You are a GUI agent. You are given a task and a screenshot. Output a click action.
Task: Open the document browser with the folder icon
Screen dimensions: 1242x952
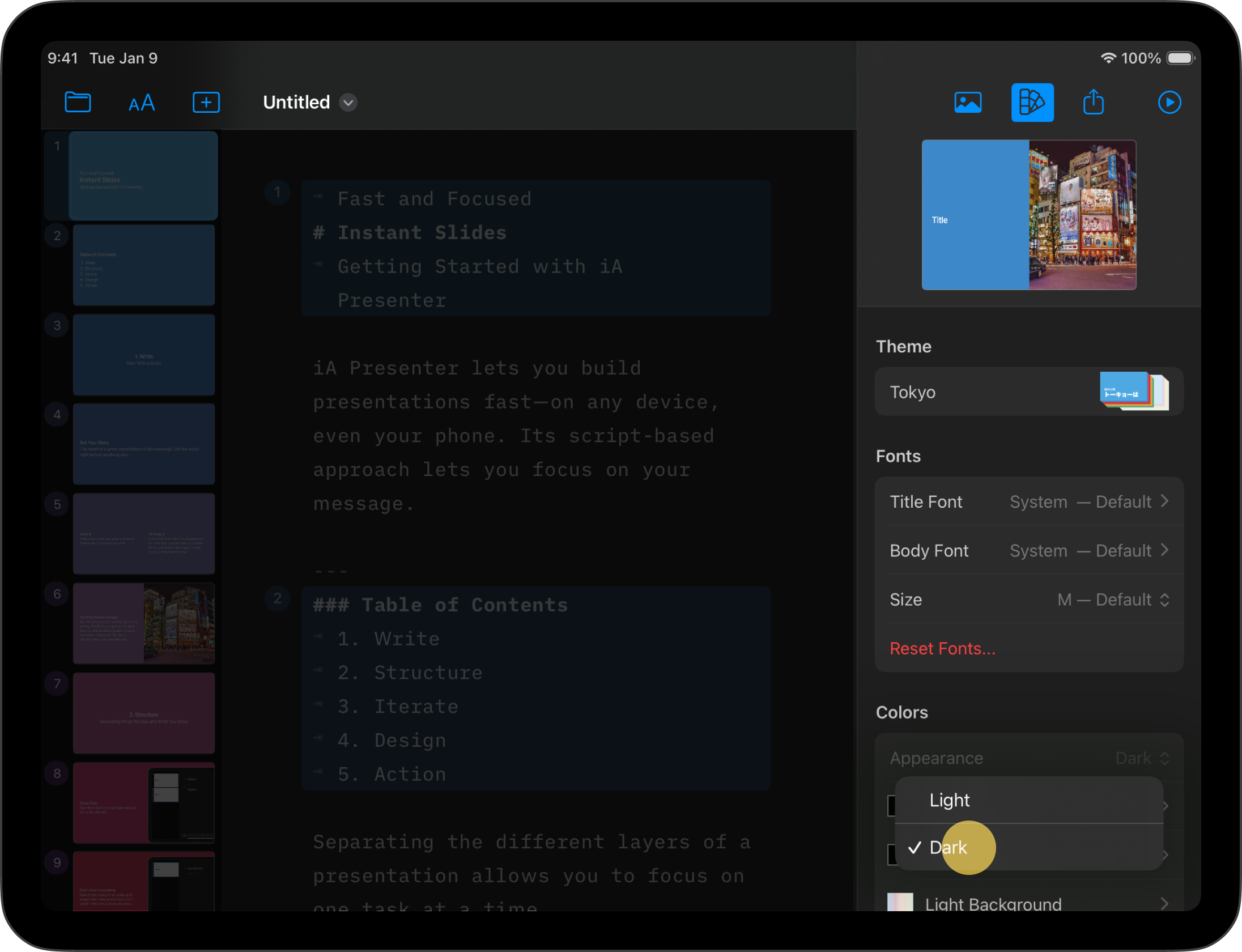78,102
